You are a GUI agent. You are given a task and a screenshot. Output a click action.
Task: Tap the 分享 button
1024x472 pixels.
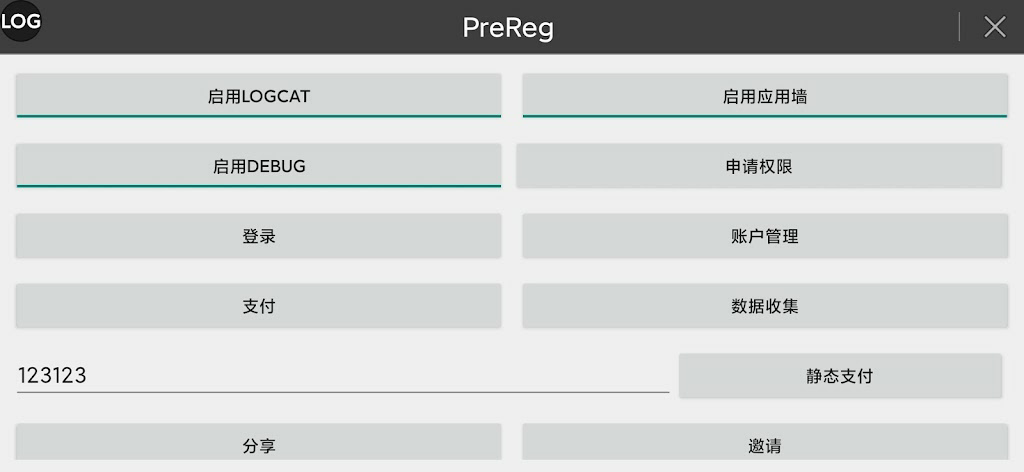coord(258,446)
